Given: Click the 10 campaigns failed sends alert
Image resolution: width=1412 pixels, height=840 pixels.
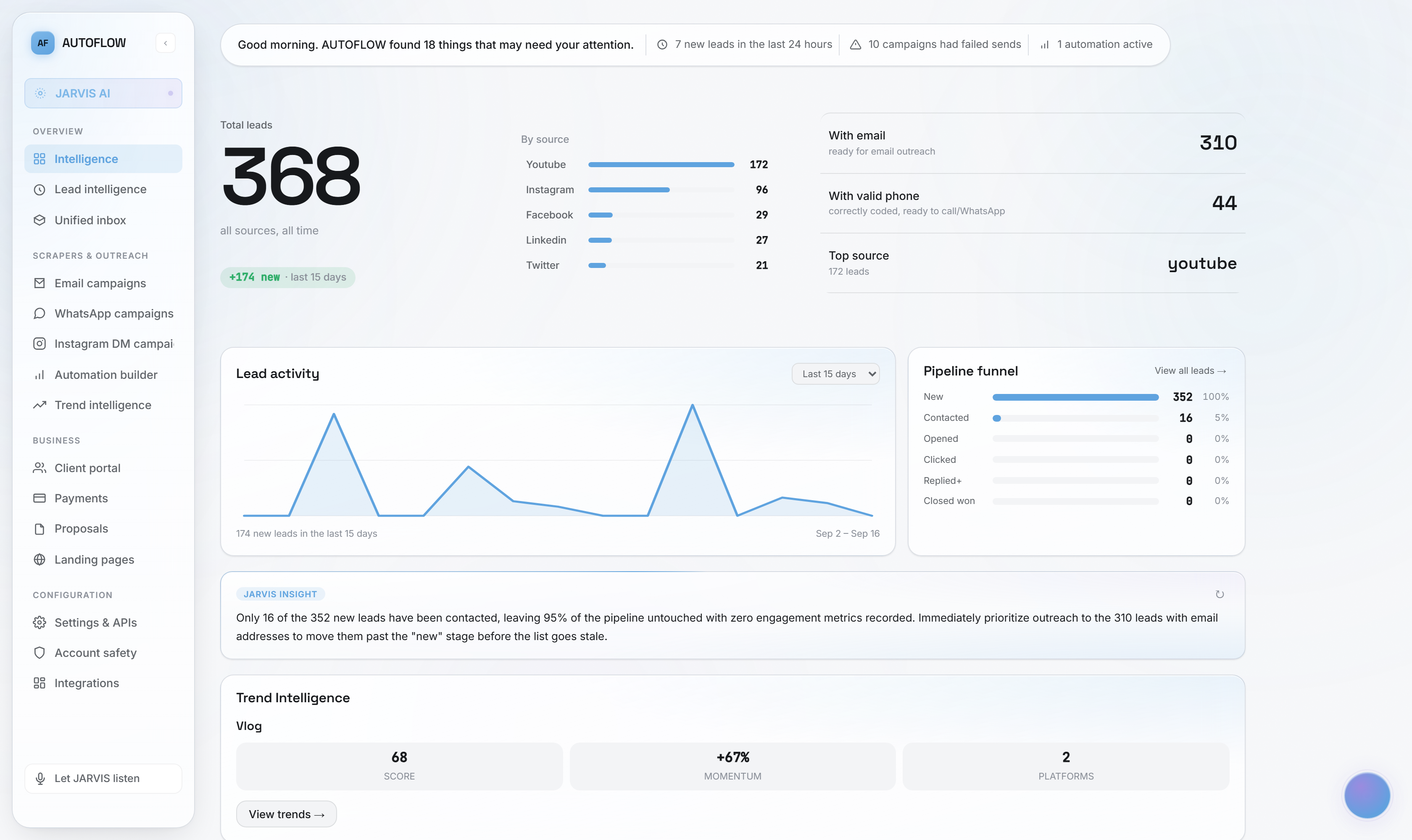Looking at the screenshot, I should 936,44.
